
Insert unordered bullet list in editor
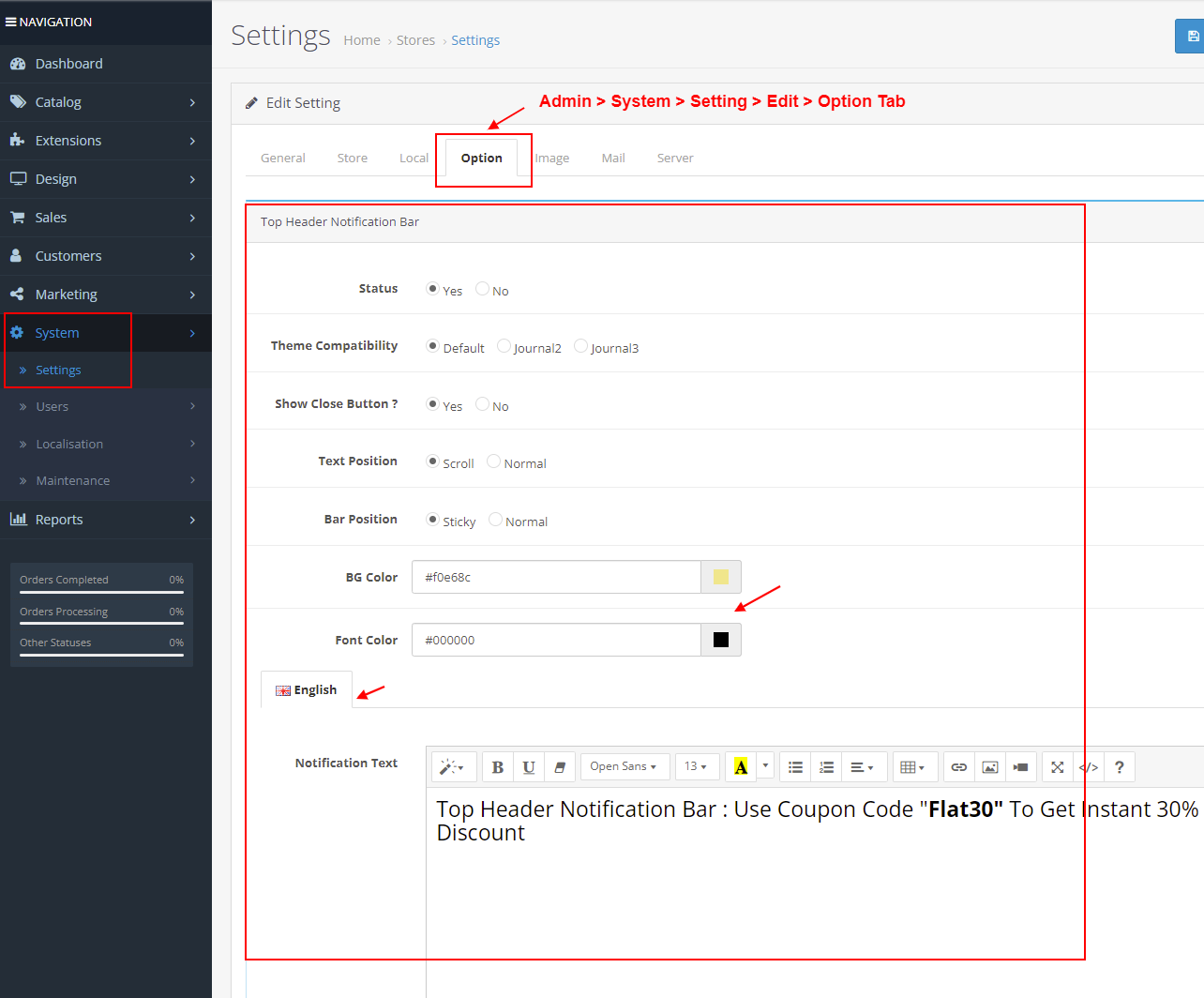(x=795, y=767)
